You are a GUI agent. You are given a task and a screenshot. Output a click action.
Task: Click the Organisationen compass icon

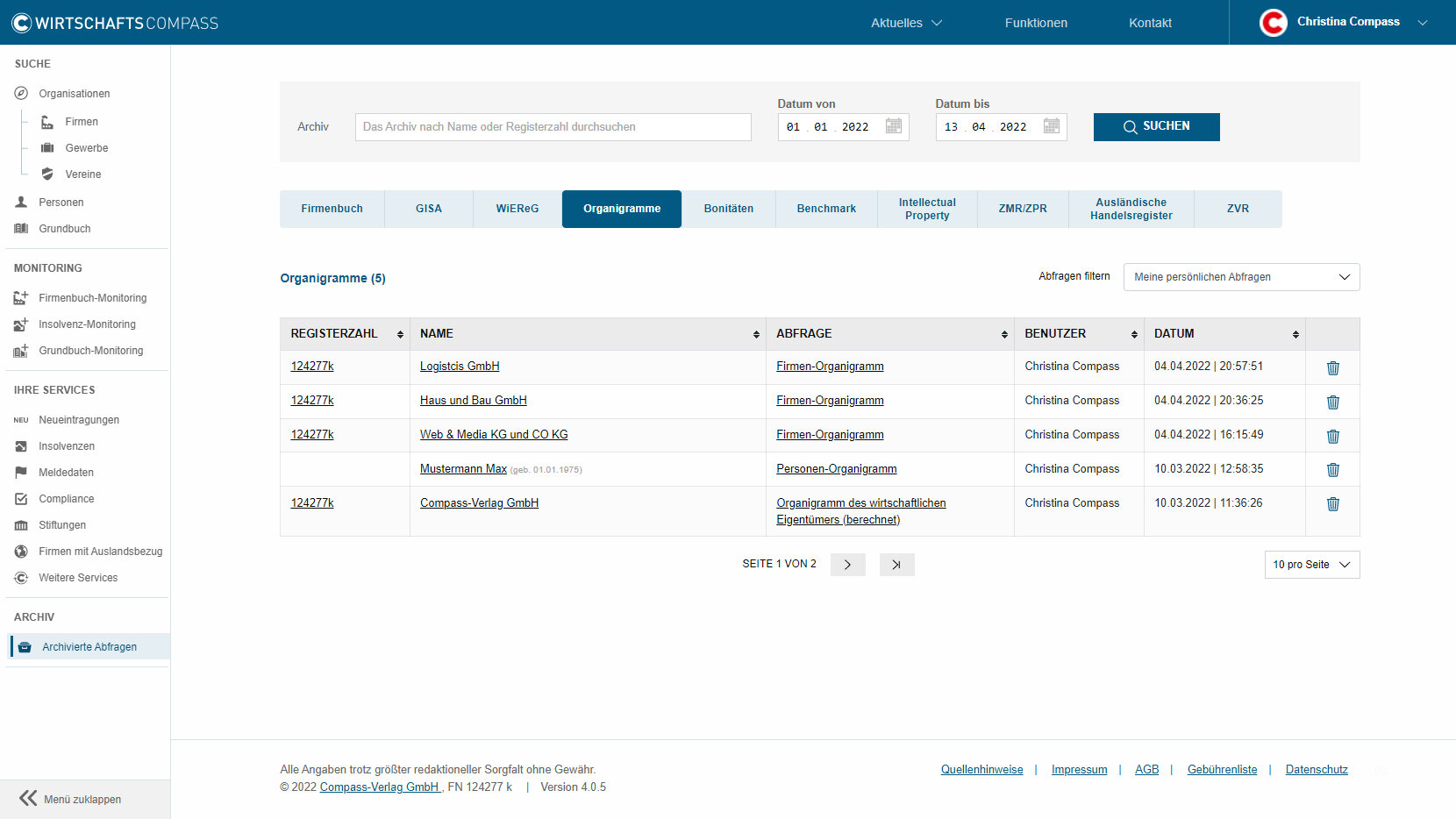pyautogui.click(x=21, y=93)
